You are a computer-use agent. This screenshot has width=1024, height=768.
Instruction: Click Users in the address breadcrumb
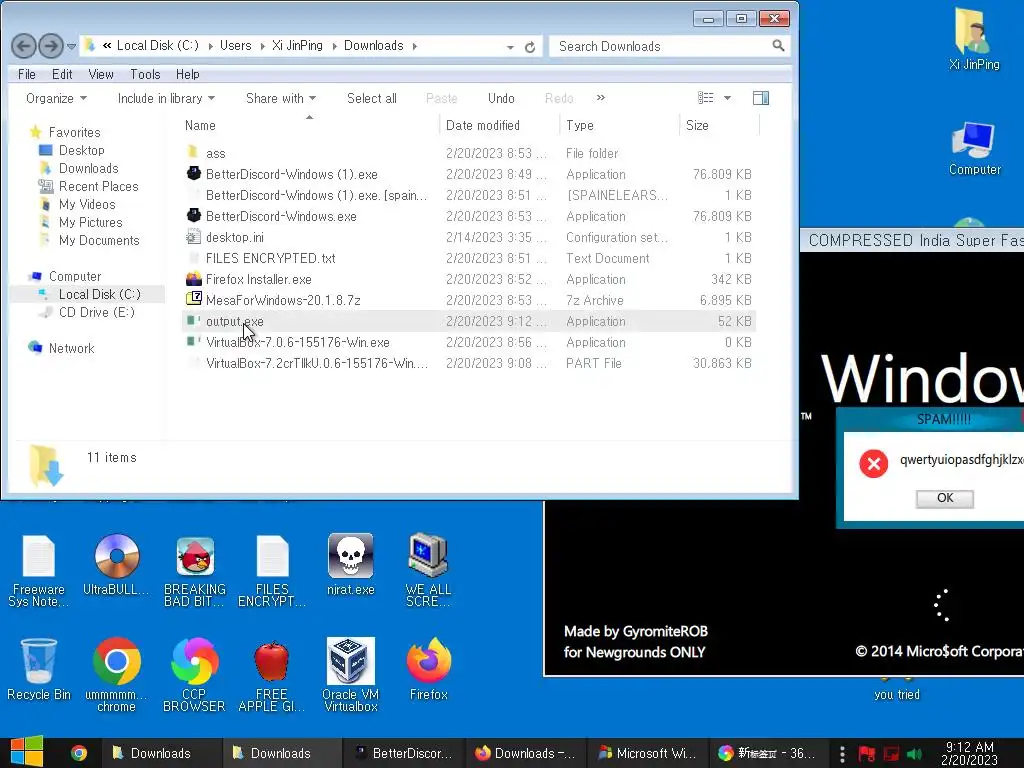[235, 46]
